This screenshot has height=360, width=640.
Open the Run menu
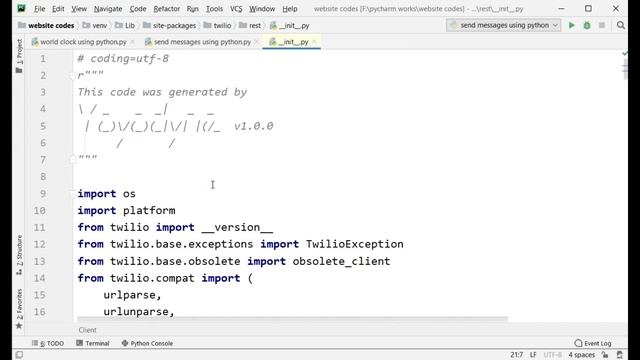192,9
